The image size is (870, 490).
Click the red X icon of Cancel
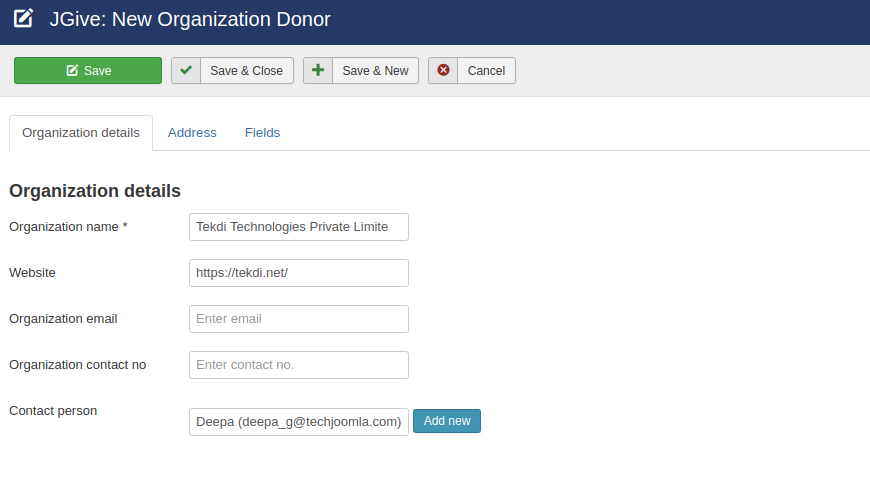(443, 71)
